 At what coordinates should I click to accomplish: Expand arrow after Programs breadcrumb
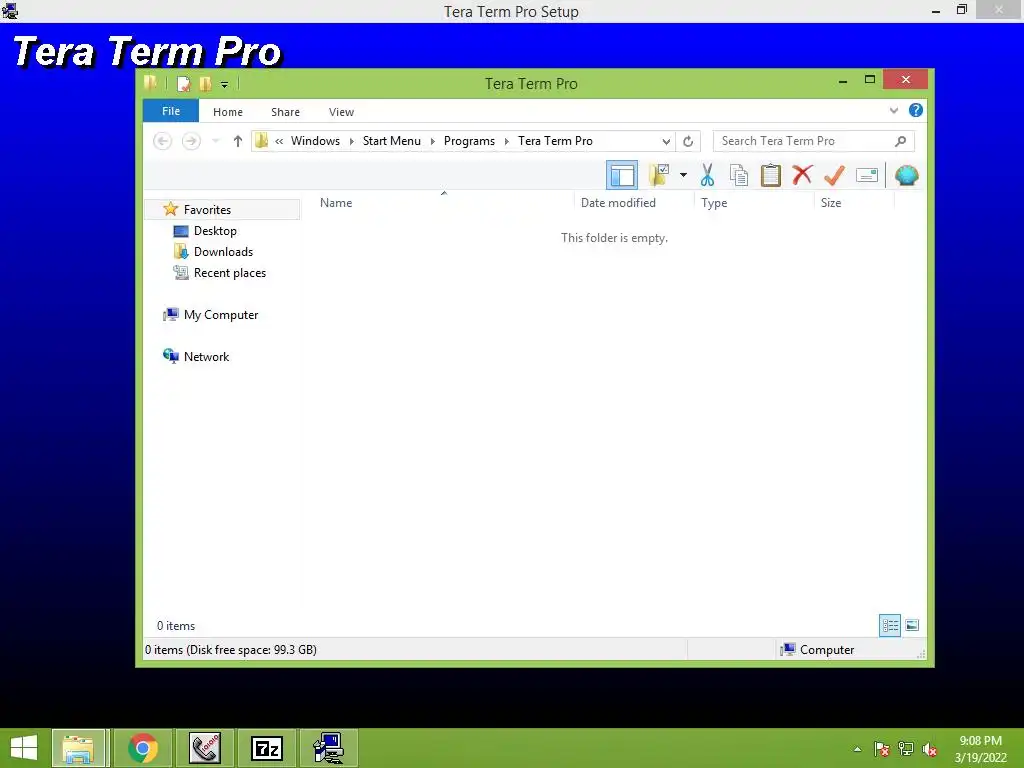(x=506, y=141)
